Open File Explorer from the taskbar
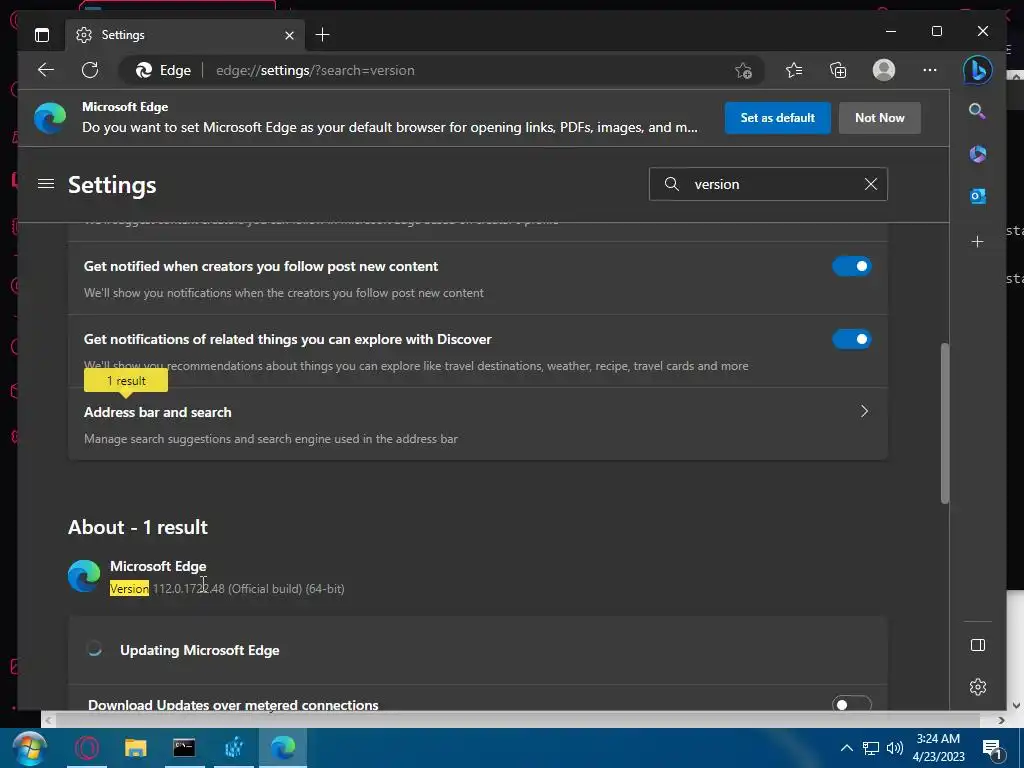This screenshot has height=768, width=1024. click(136, 748)
